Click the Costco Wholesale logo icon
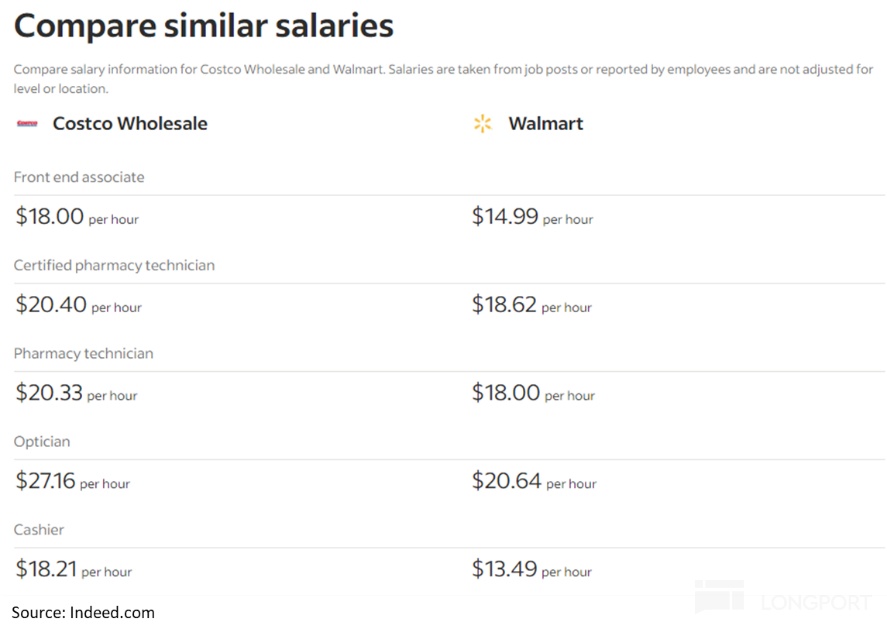887x629 pixels. click(x=27, y=124)
